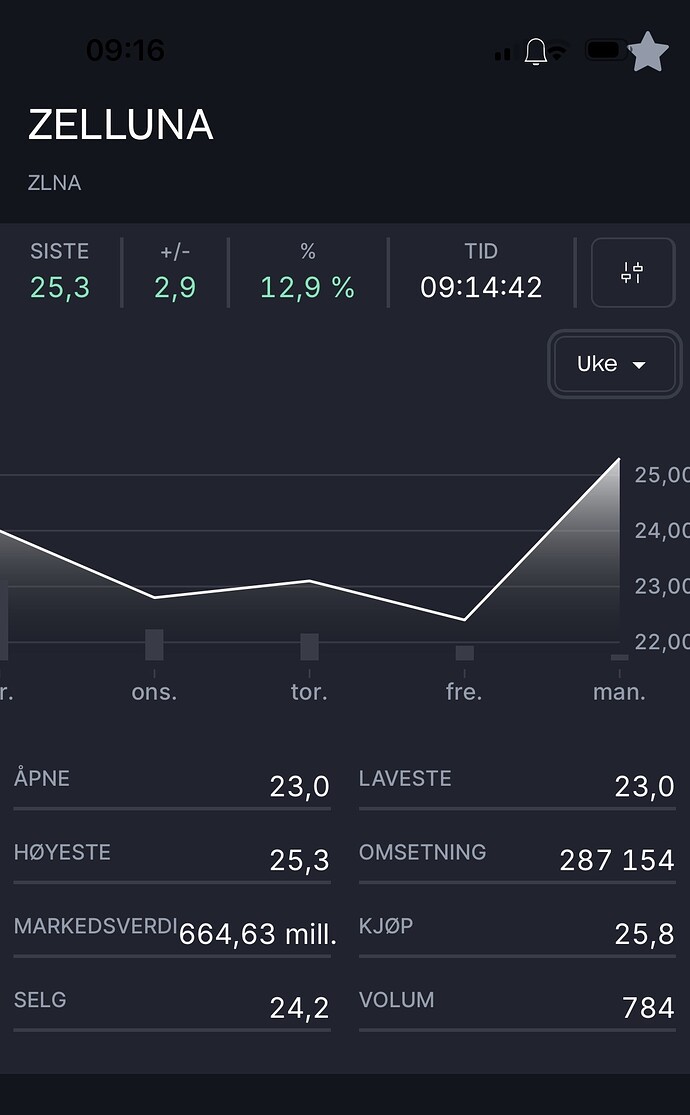Open chart settings sliders icon
The width and height of the screenshot is (690, 1115).
(632, 272)
